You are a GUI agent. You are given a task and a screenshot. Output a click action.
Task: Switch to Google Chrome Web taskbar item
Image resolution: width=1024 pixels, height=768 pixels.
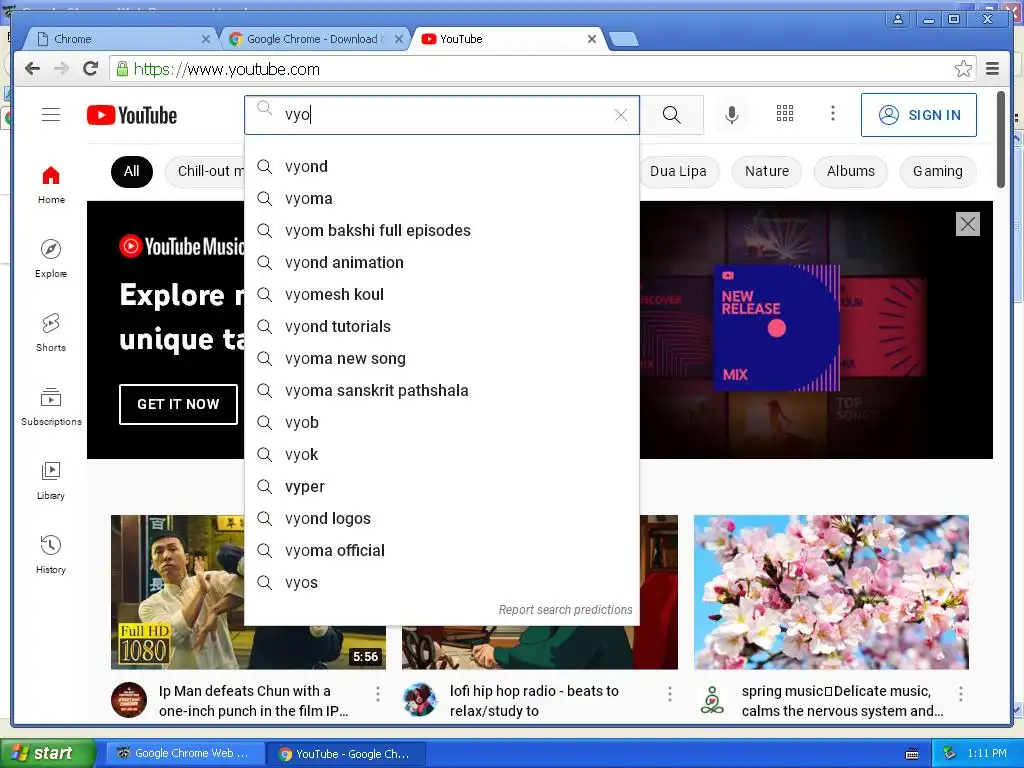(x=183, y=753)
